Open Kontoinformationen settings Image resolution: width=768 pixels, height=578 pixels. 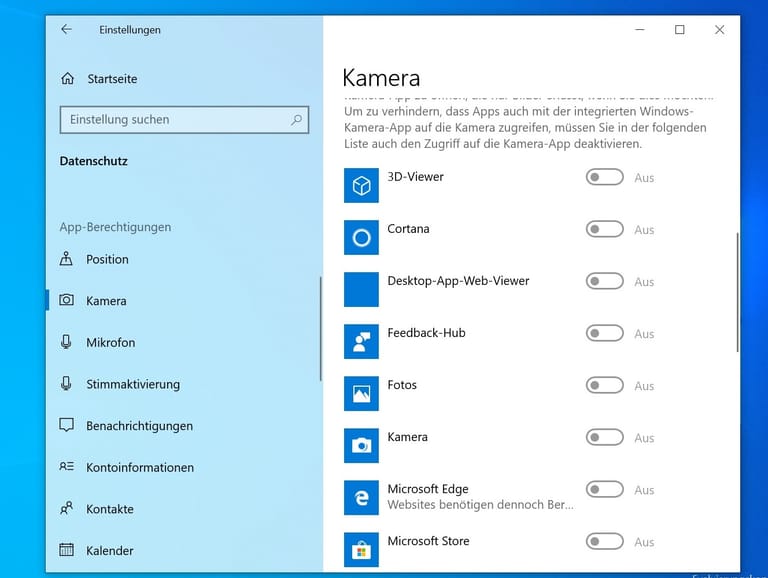click(183, 467)
